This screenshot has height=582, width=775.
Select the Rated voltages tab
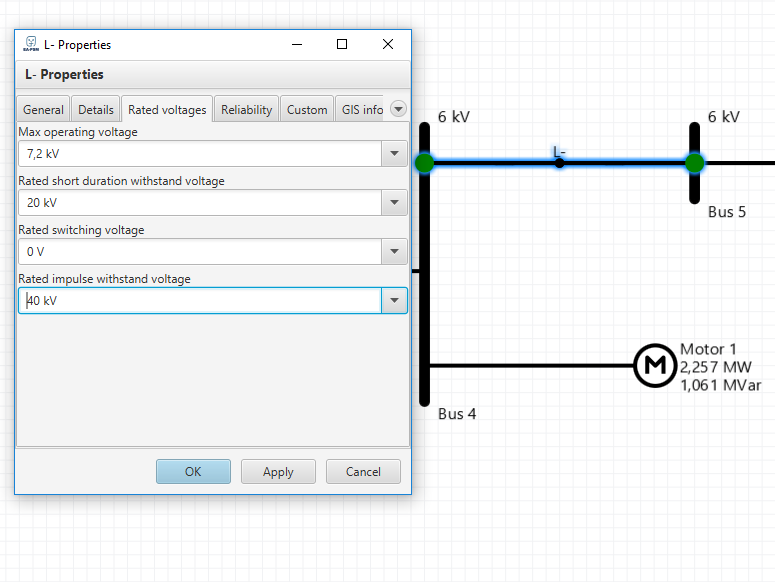[x=167, y=109]
